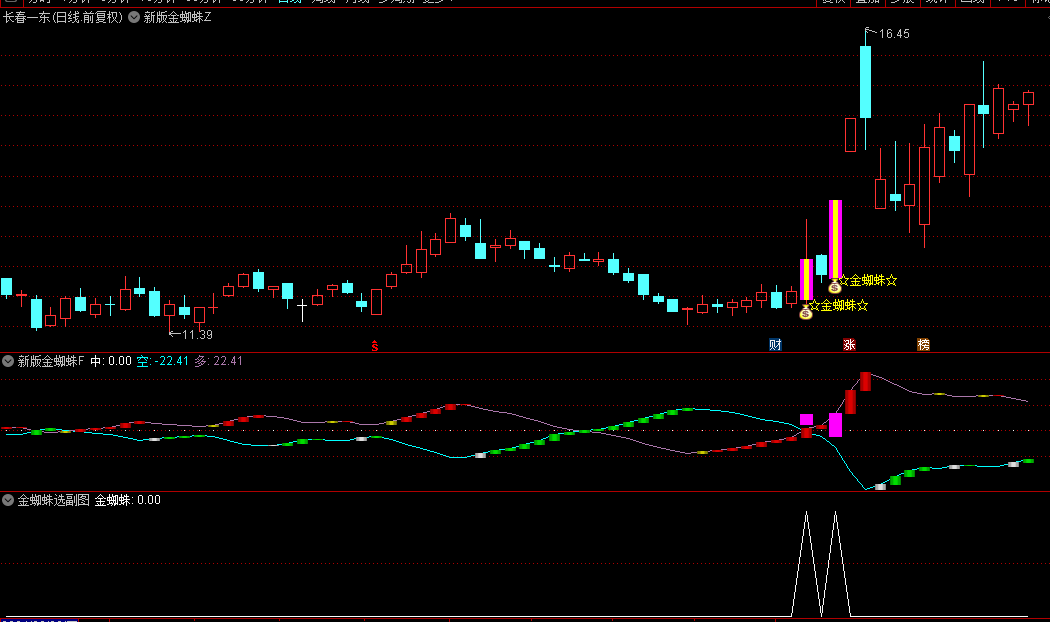Select the lower ☆金蜘蛛☆ signal label
This screenshot has height=622, width=1050.
click(x=839, y=305)
